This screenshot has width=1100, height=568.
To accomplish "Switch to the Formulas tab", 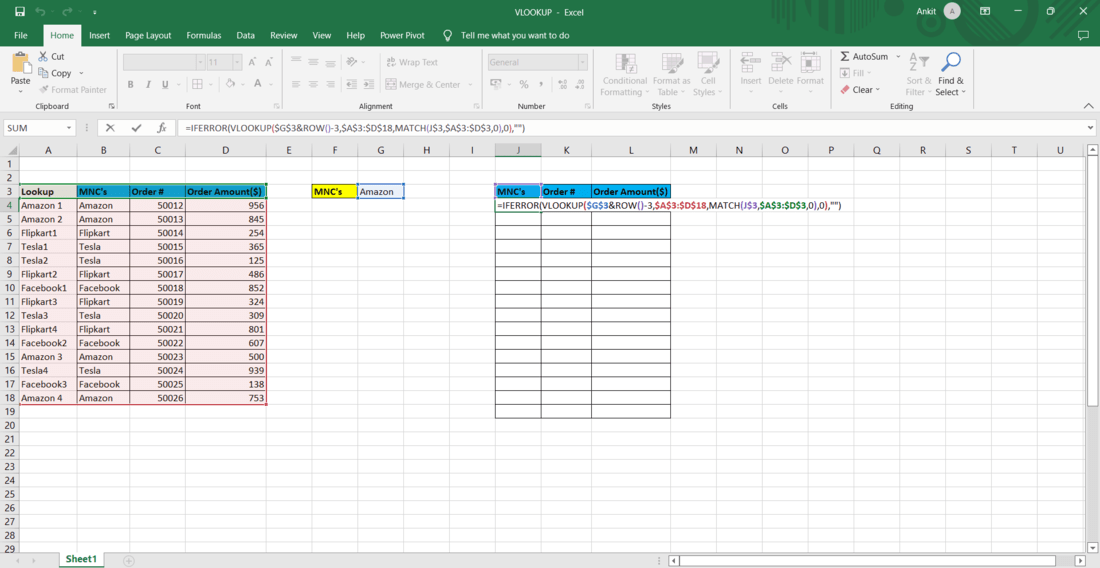I will pos(204,35).
